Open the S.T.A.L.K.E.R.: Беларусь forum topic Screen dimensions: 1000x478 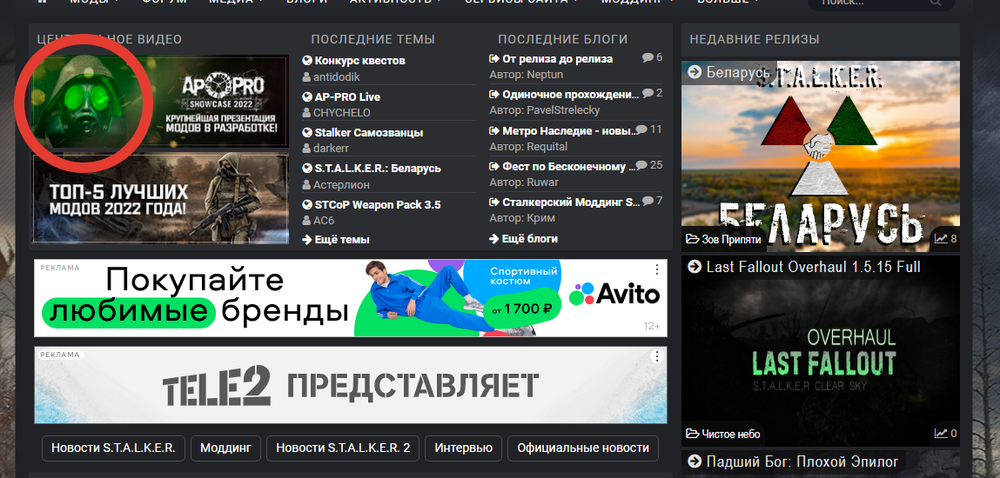tap(378, 168)
